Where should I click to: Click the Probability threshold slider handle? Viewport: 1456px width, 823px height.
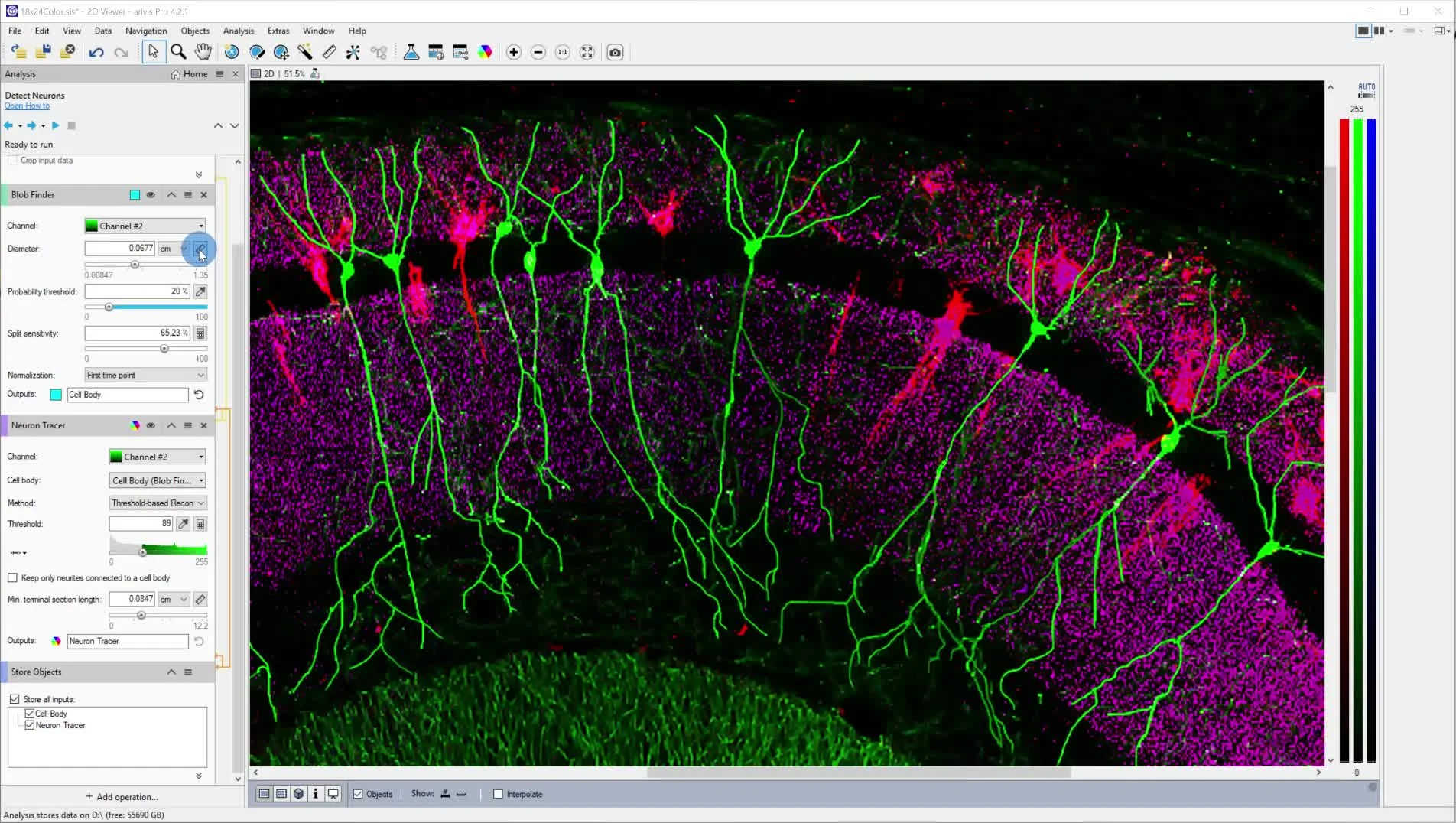click(109, 307)
